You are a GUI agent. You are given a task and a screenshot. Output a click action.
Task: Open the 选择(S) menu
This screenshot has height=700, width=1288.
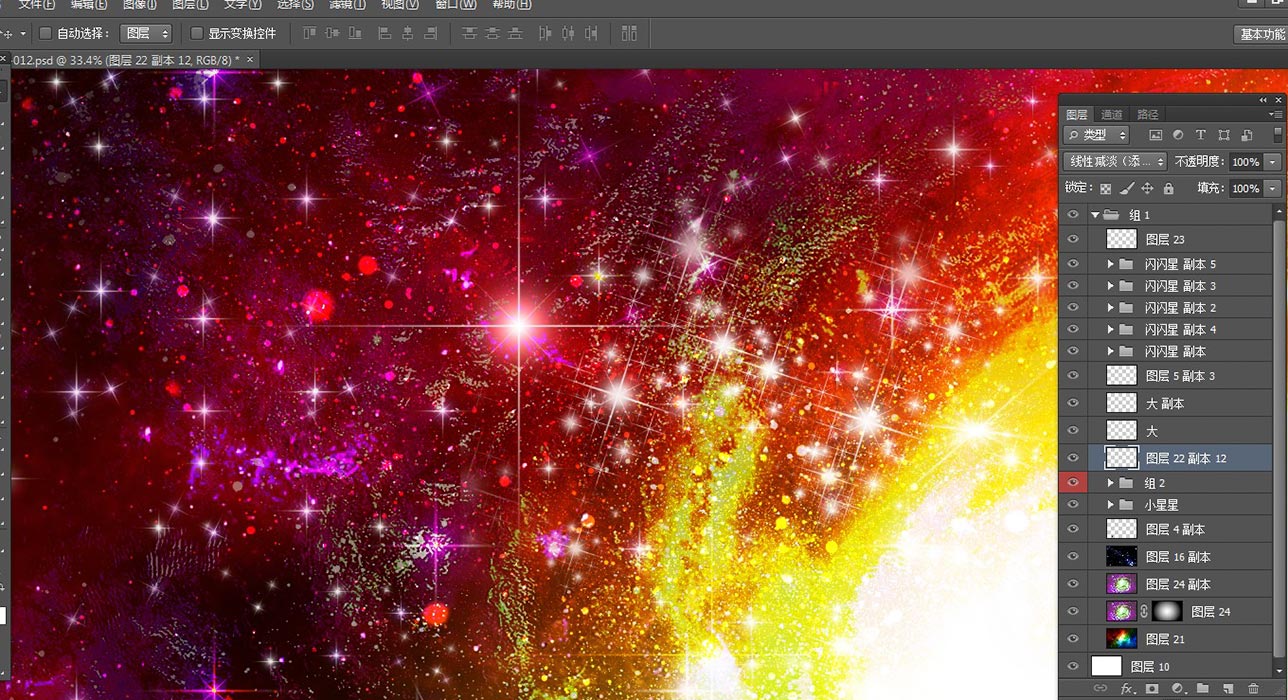point(293,4)
